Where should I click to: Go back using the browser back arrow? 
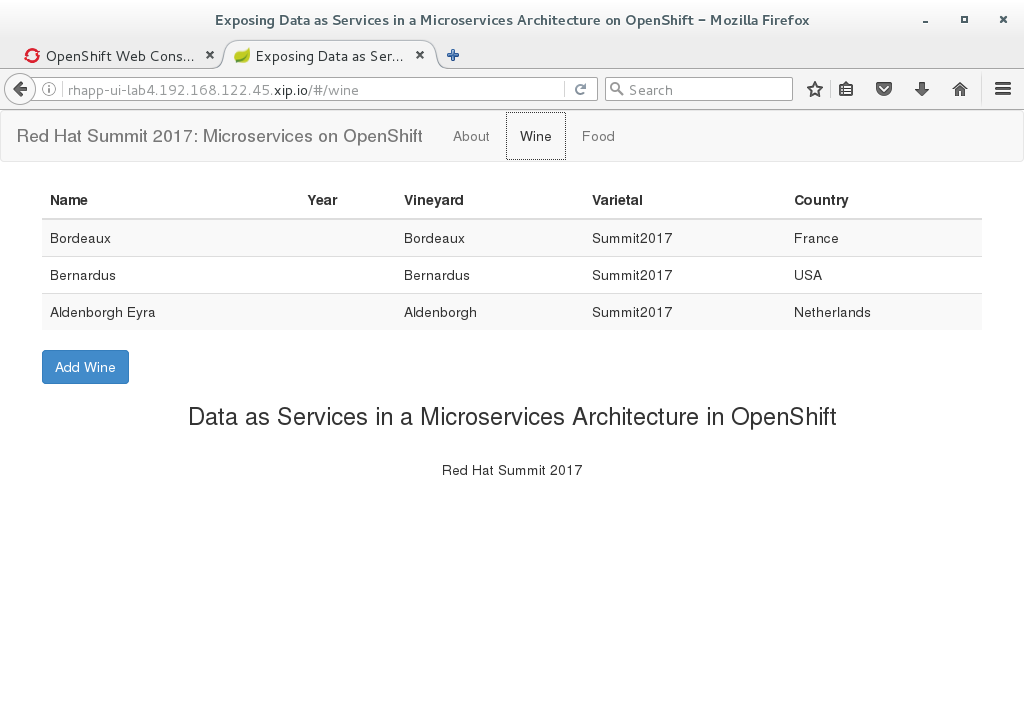(20, 89)
